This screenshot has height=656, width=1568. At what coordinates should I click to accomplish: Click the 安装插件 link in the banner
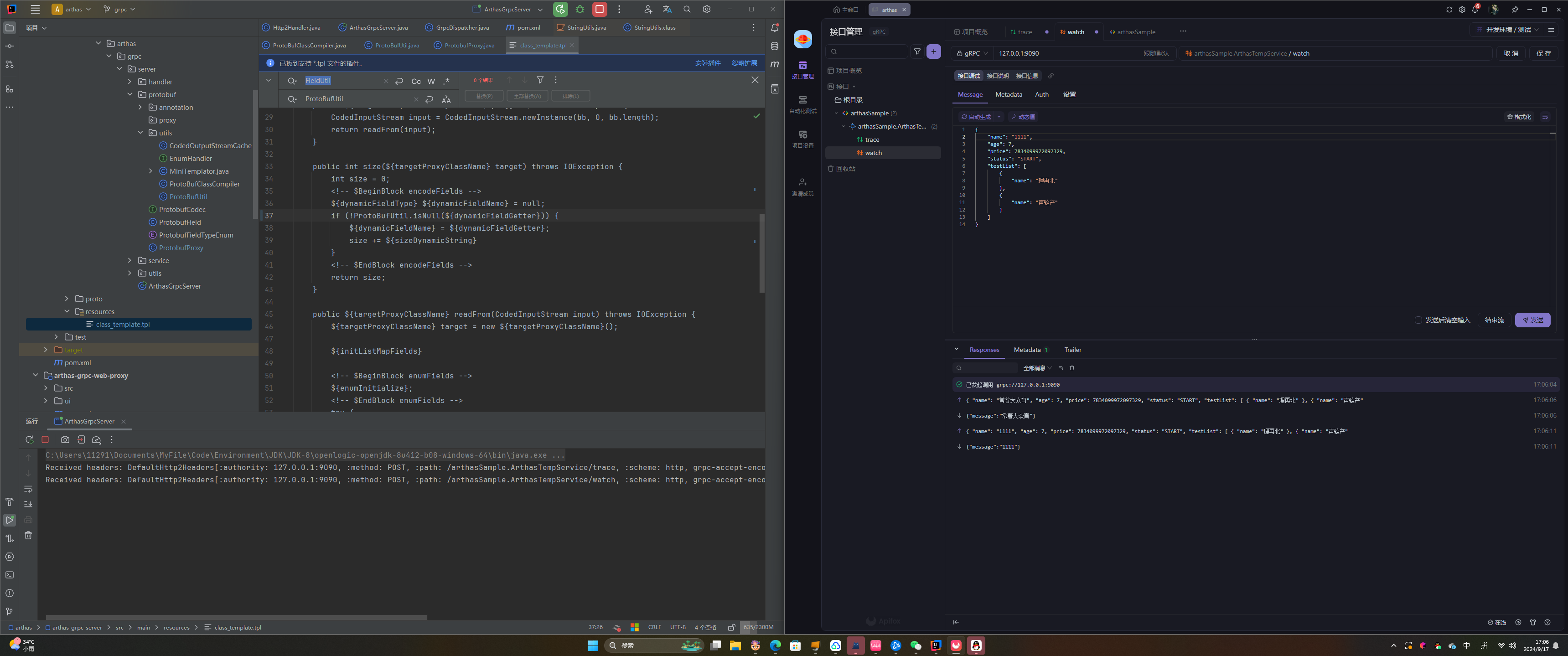pos(707,62)
